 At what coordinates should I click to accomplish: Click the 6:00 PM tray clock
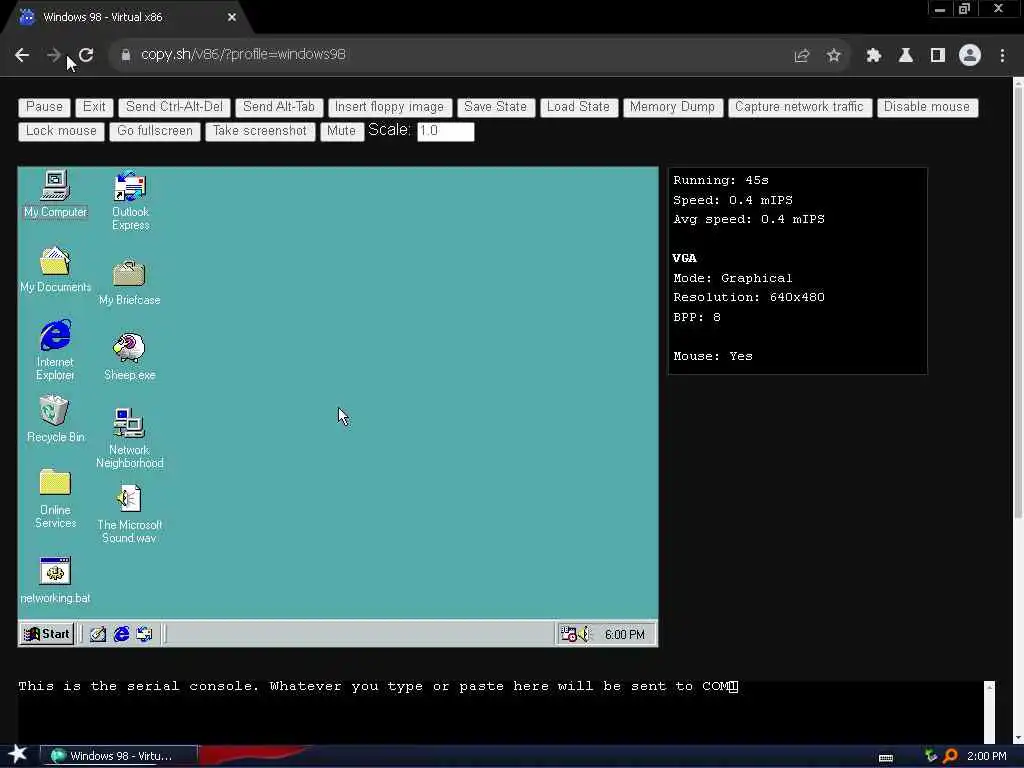click(624, 634)
